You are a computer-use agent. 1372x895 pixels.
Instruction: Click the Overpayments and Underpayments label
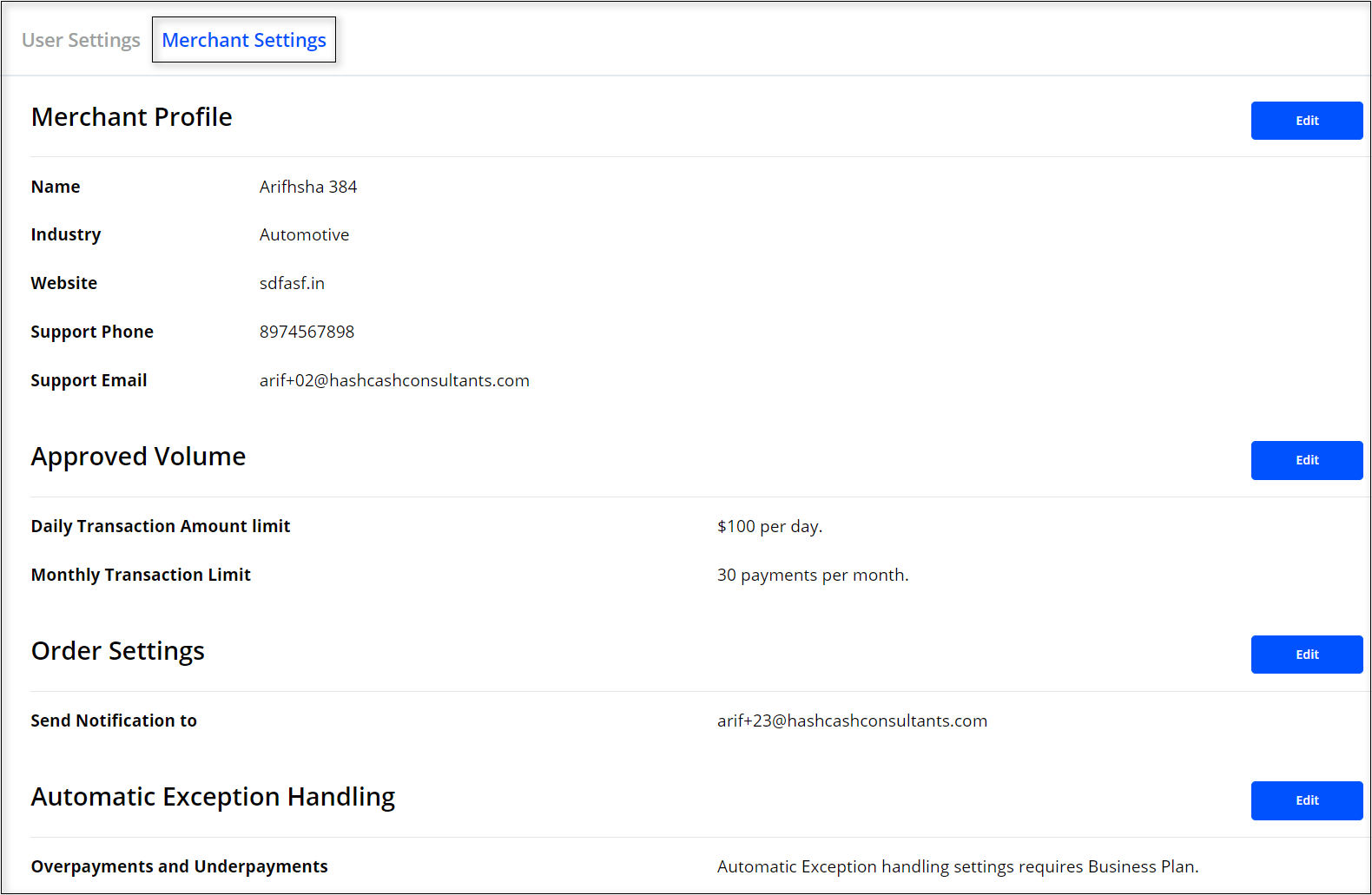tap(180, 867)
